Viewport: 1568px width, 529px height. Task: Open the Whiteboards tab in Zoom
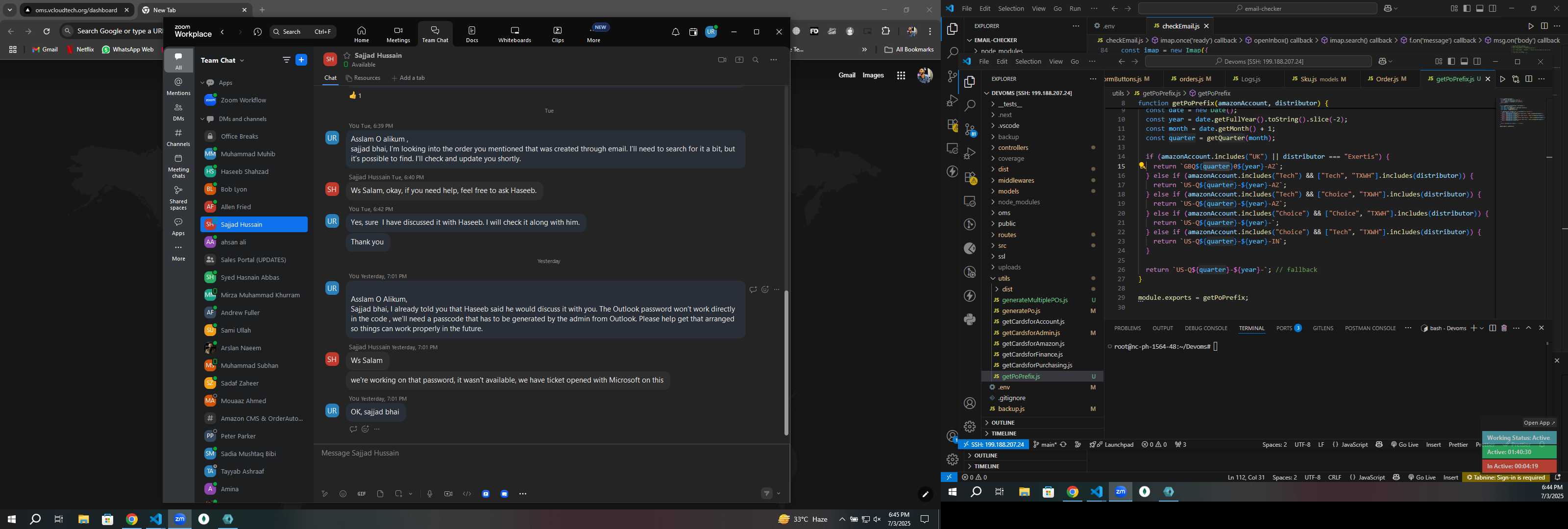[x=514, y=35]
